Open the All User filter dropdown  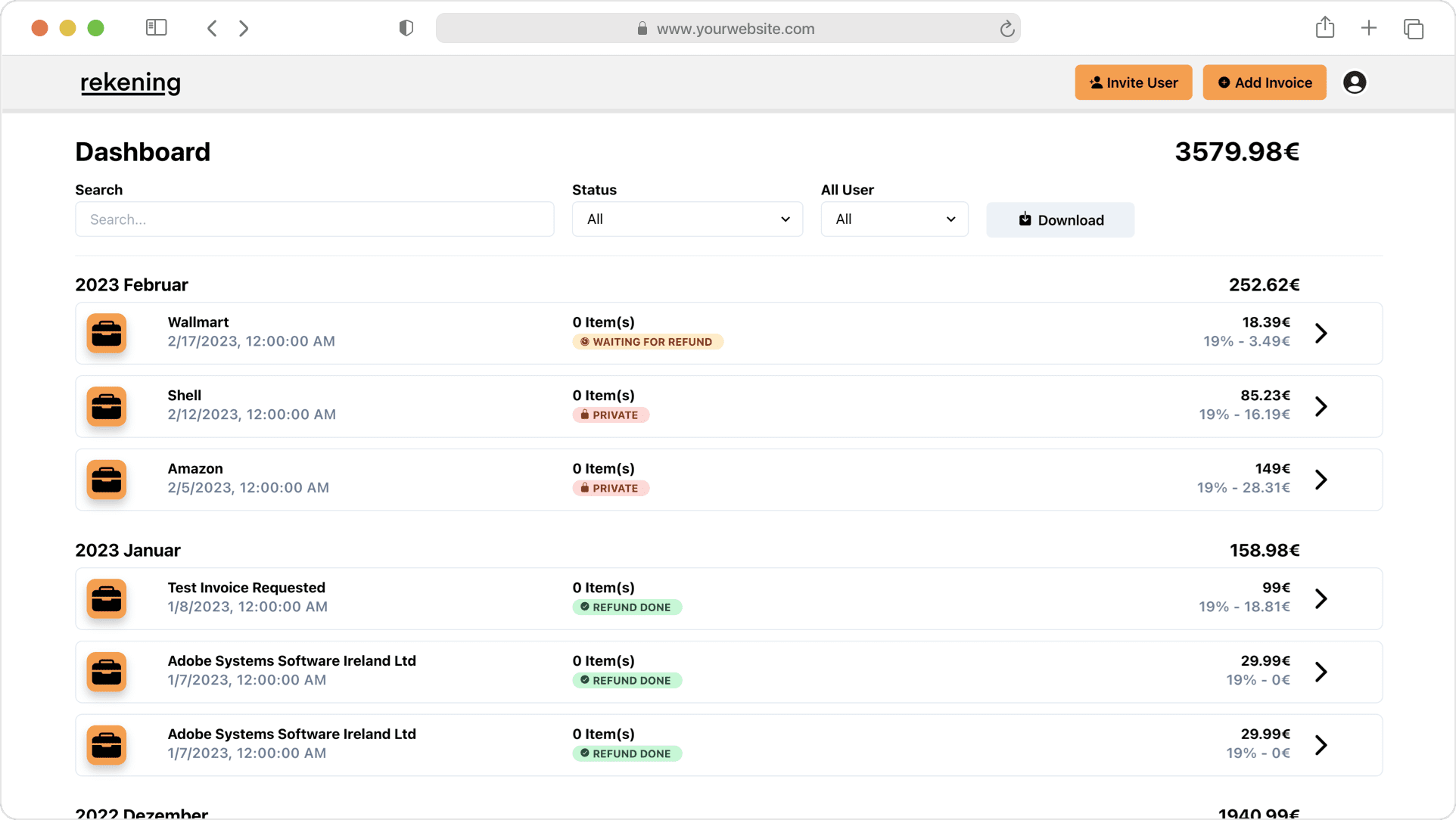(x=894, y=219)
